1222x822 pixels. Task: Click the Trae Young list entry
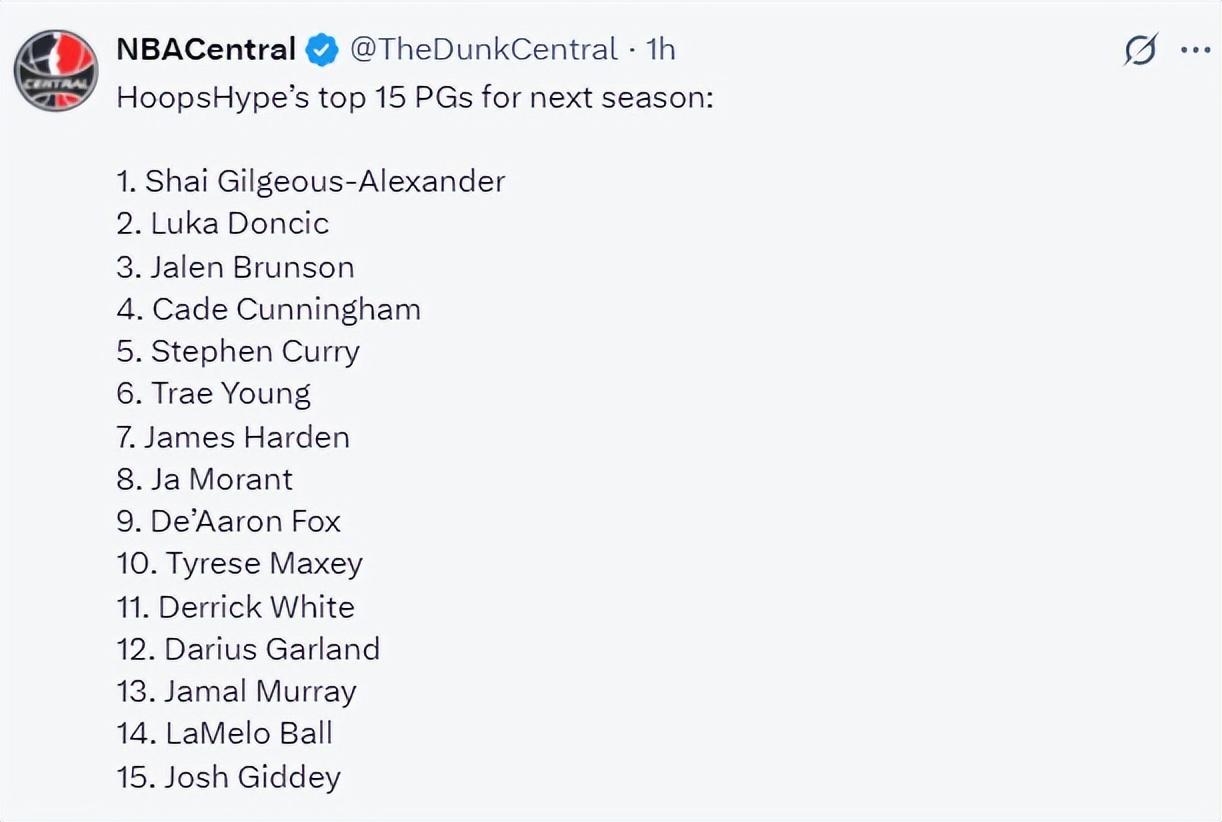(x=214, y=394)
